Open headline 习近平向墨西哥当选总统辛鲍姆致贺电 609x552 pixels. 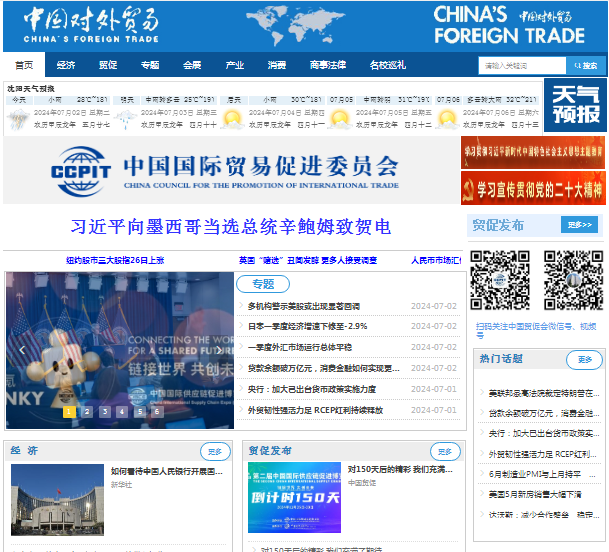[231, 226]
